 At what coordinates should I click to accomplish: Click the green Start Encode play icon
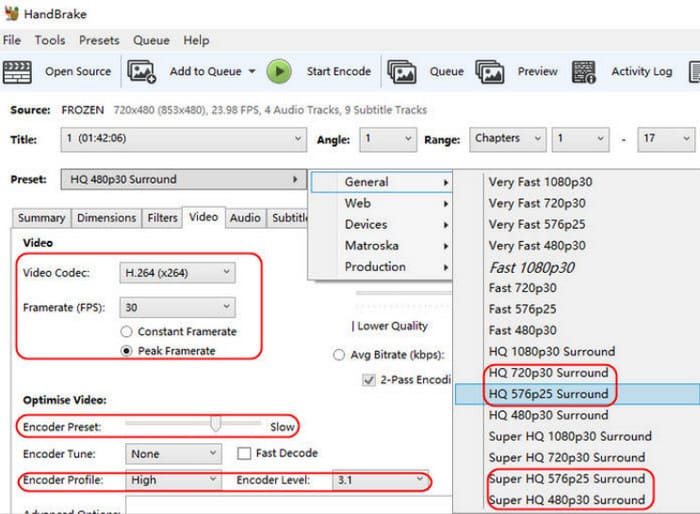tap(279, 71)
